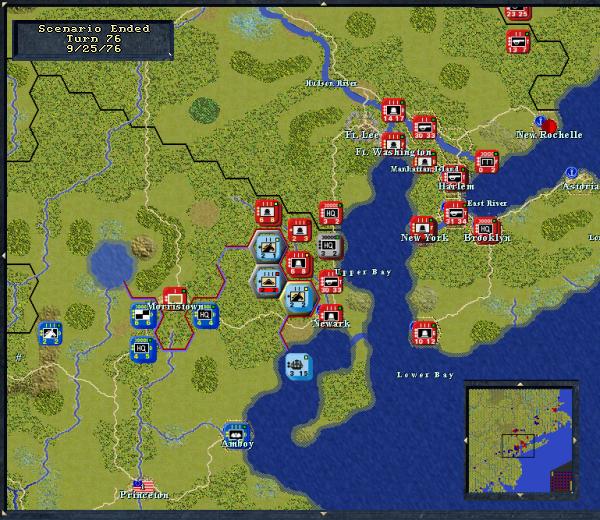The image size is (600, 520).
Task: Click the Princeton label
Action: (x=144, y=495)
